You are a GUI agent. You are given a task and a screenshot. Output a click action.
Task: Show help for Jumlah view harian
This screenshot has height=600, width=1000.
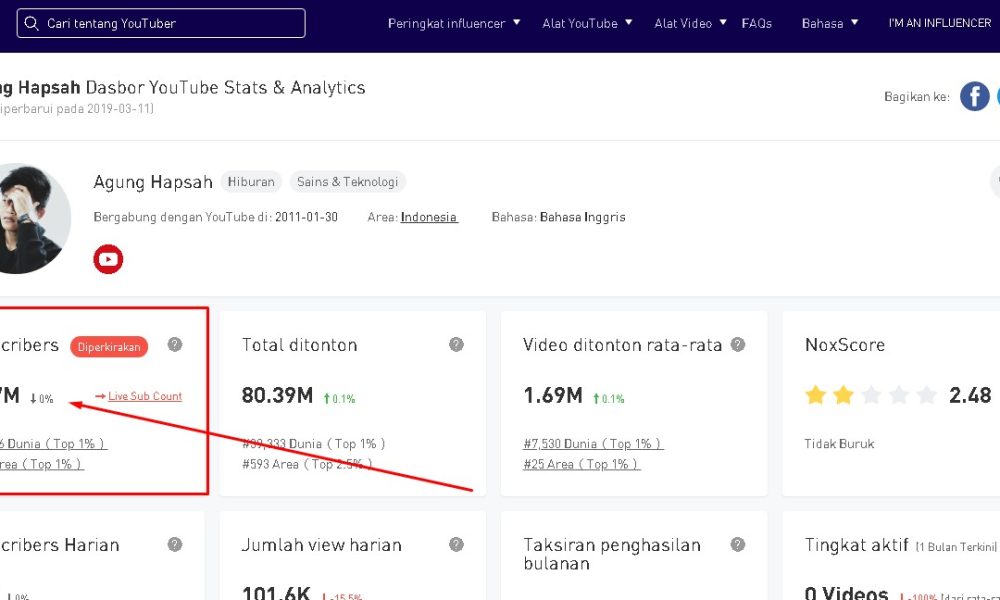pos(456,545)
